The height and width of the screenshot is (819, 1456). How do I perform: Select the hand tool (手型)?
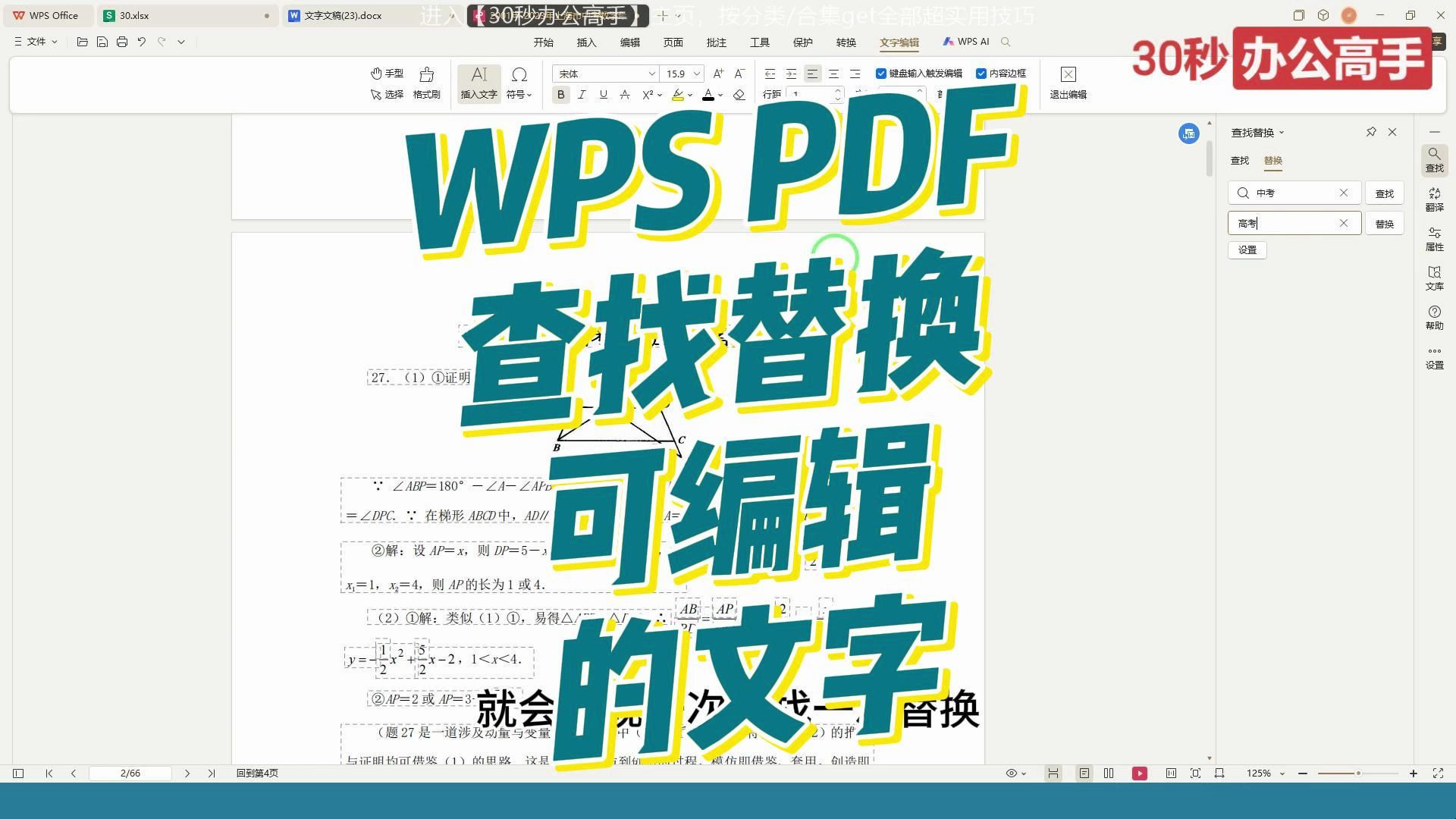click(x=387, y=74)
